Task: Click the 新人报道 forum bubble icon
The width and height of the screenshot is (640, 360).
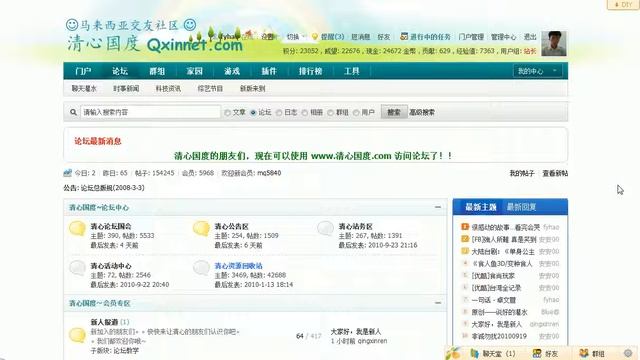Action: pos(77,335)
